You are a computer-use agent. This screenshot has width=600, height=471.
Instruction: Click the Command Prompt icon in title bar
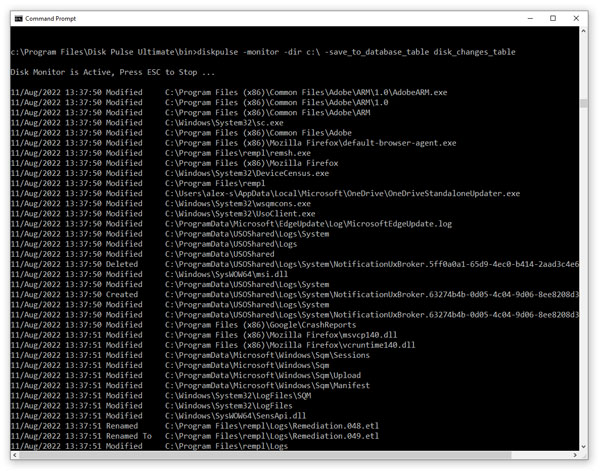click(18, 18)
